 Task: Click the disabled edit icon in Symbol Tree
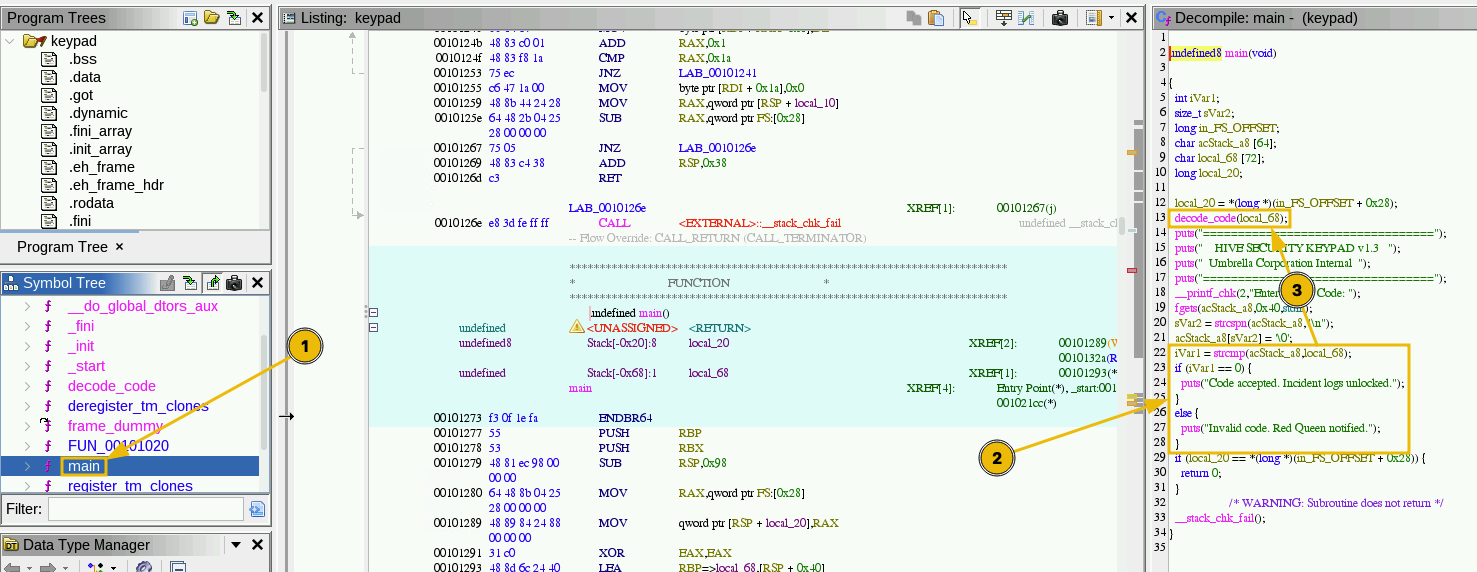[x=168, y=283]
